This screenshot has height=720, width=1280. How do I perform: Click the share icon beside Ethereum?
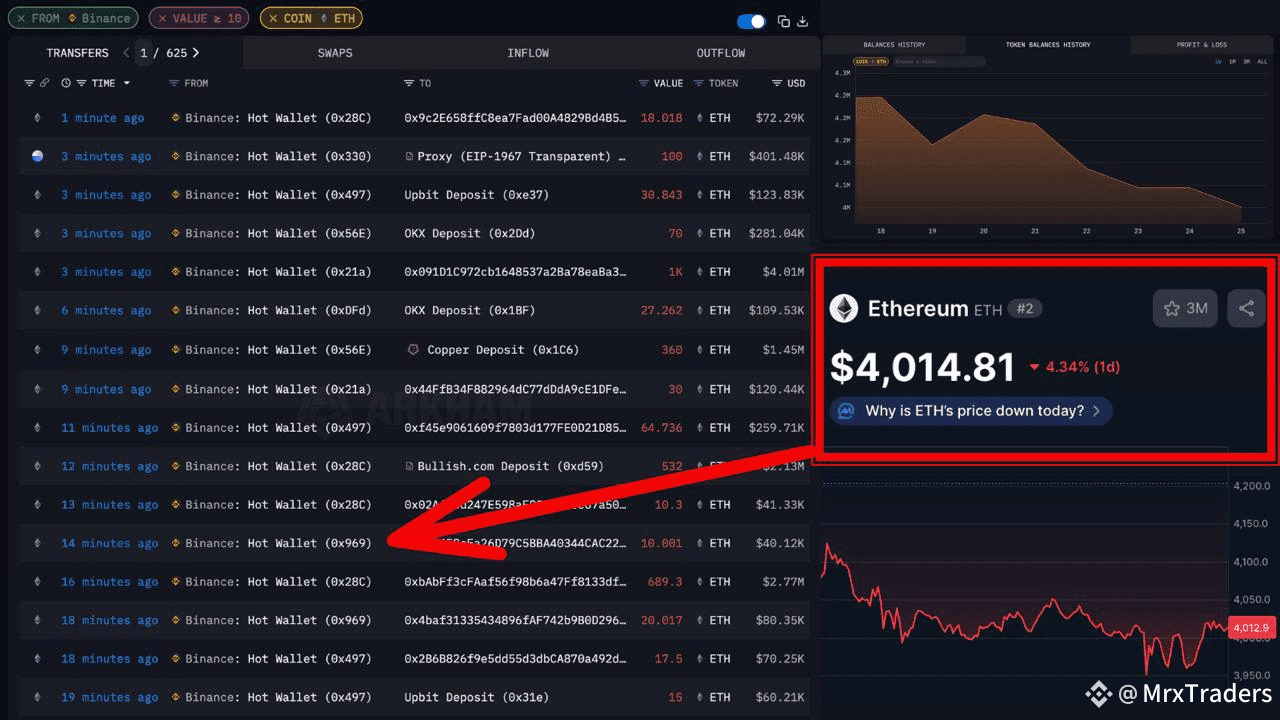(1246, 308)
